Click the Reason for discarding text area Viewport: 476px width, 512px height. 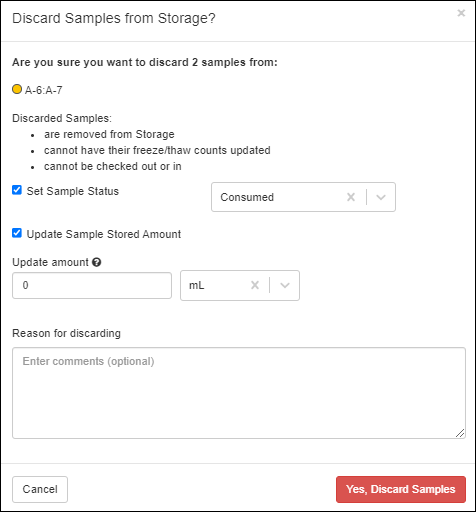click(239, 393)
